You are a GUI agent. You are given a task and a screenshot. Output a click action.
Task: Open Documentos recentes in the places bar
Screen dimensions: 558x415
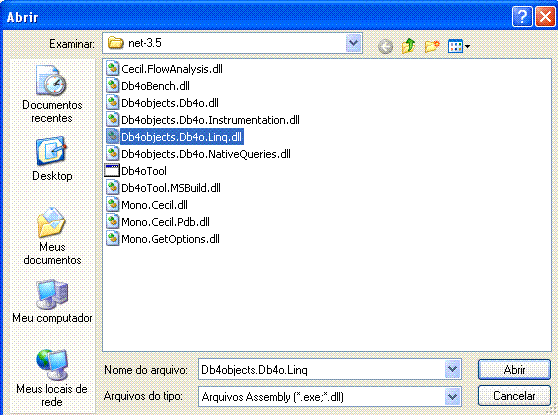point(52,94)
